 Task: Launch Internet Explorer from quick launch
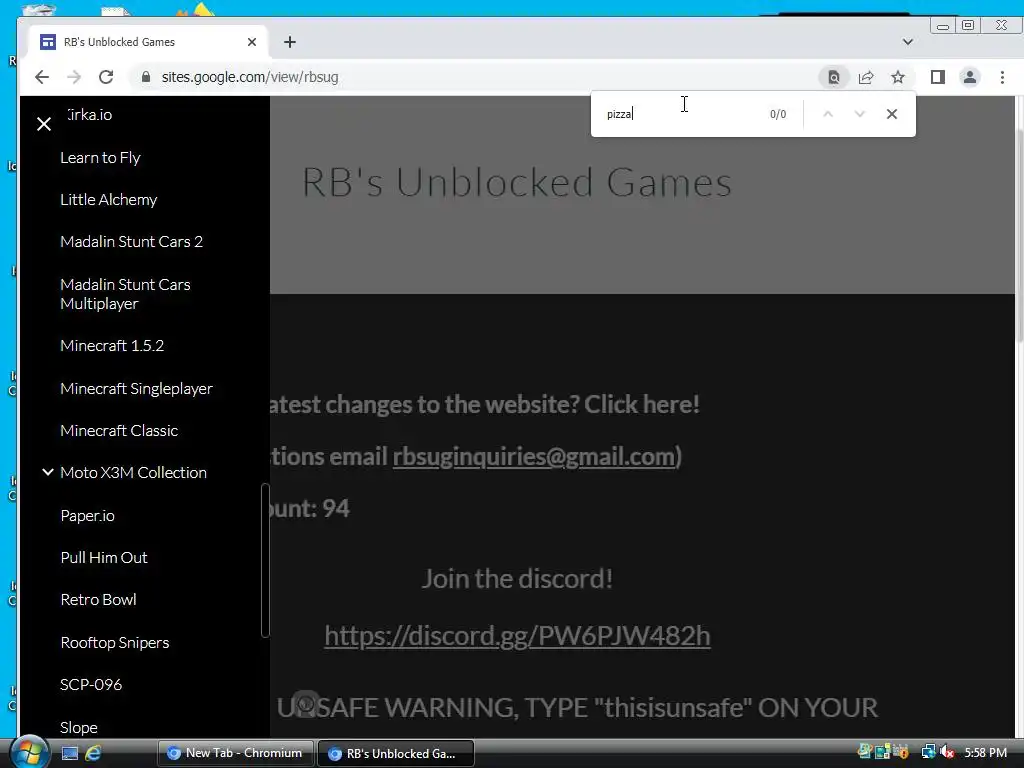coord(93,753)
